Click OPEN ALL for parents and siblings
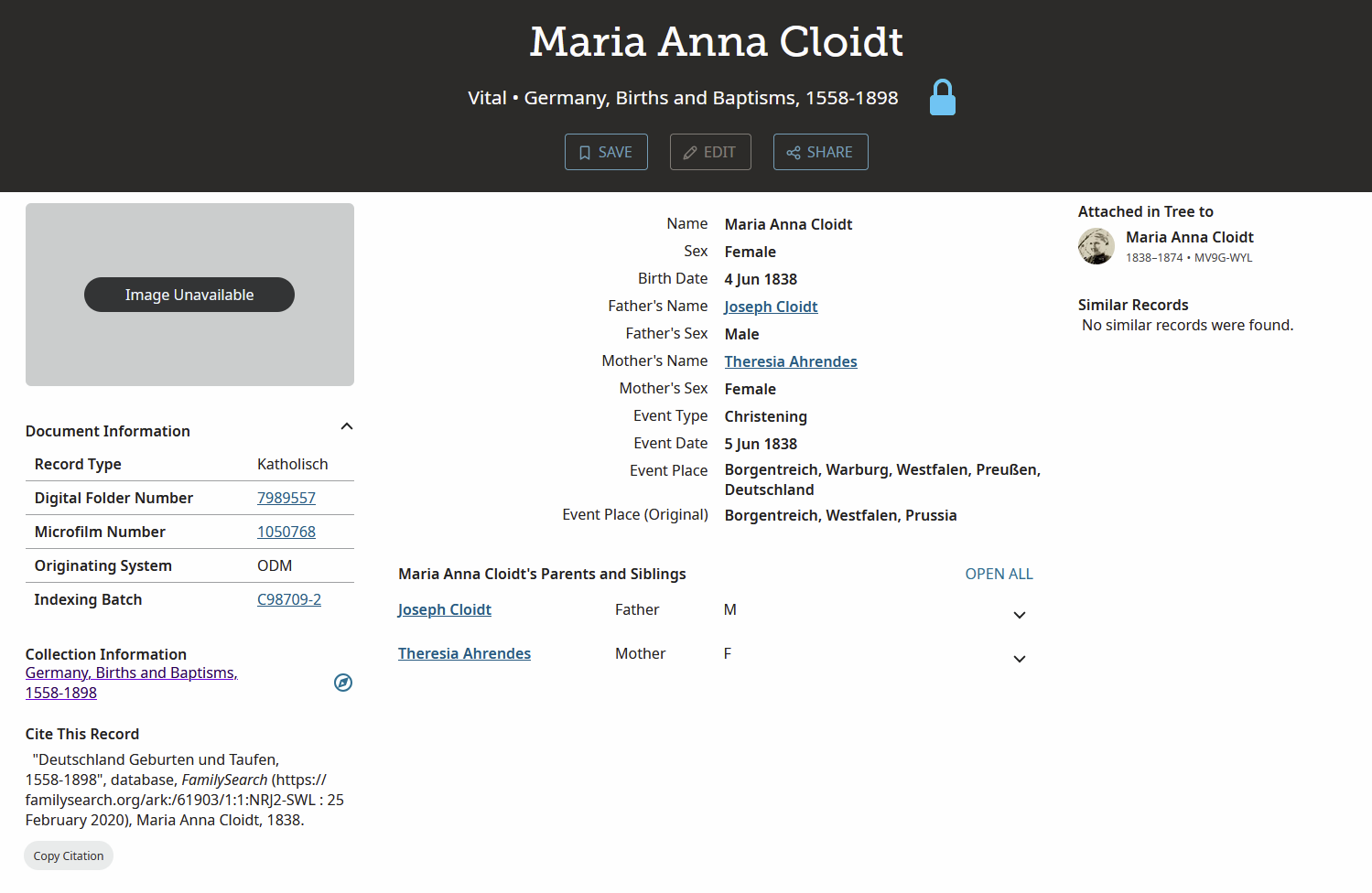 [999, 574]
